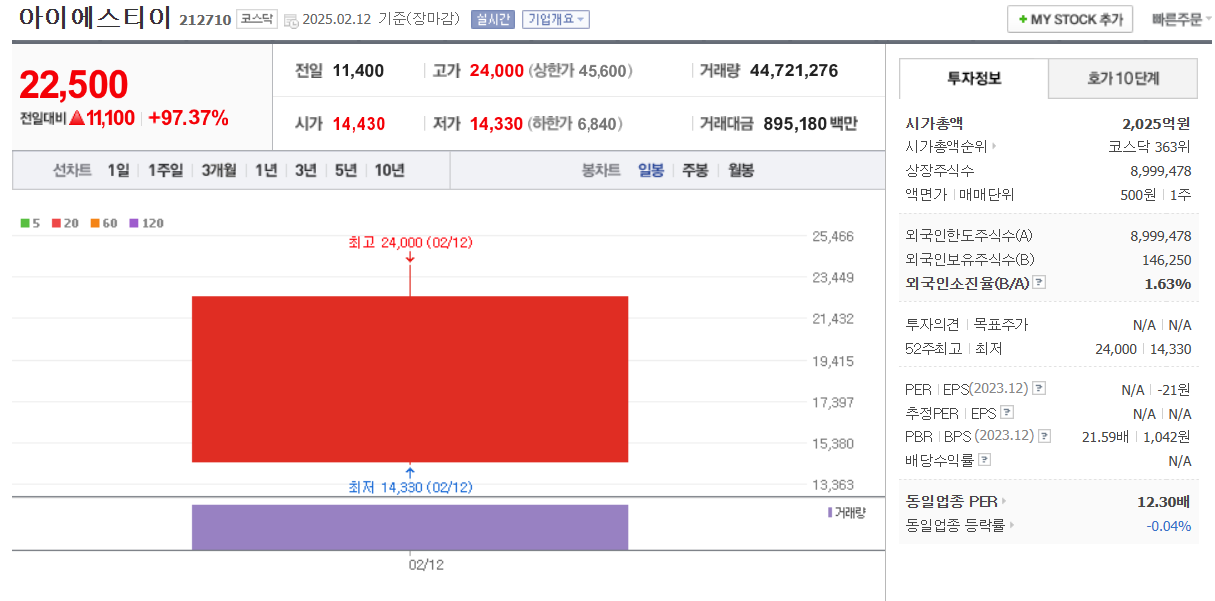Click the orange 60-day moving average legend marker
Screen dimensions: 1215x601
click(95, 223)
